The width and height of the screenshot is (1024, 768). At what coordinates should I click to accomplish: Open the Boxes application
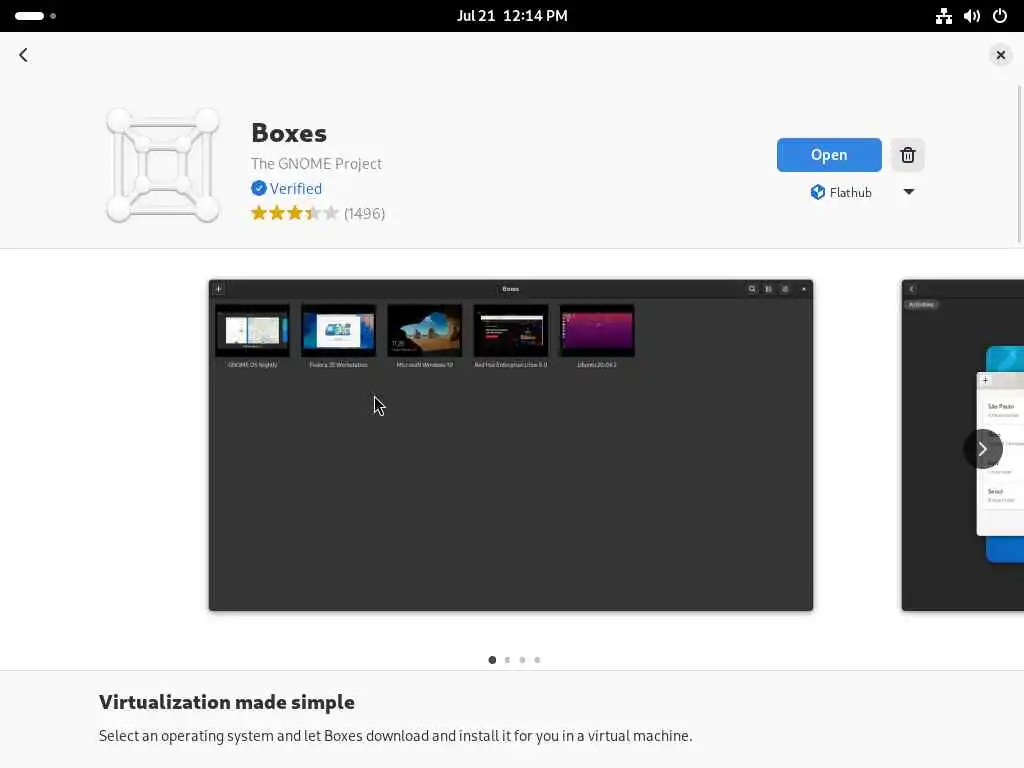point(829,155)
